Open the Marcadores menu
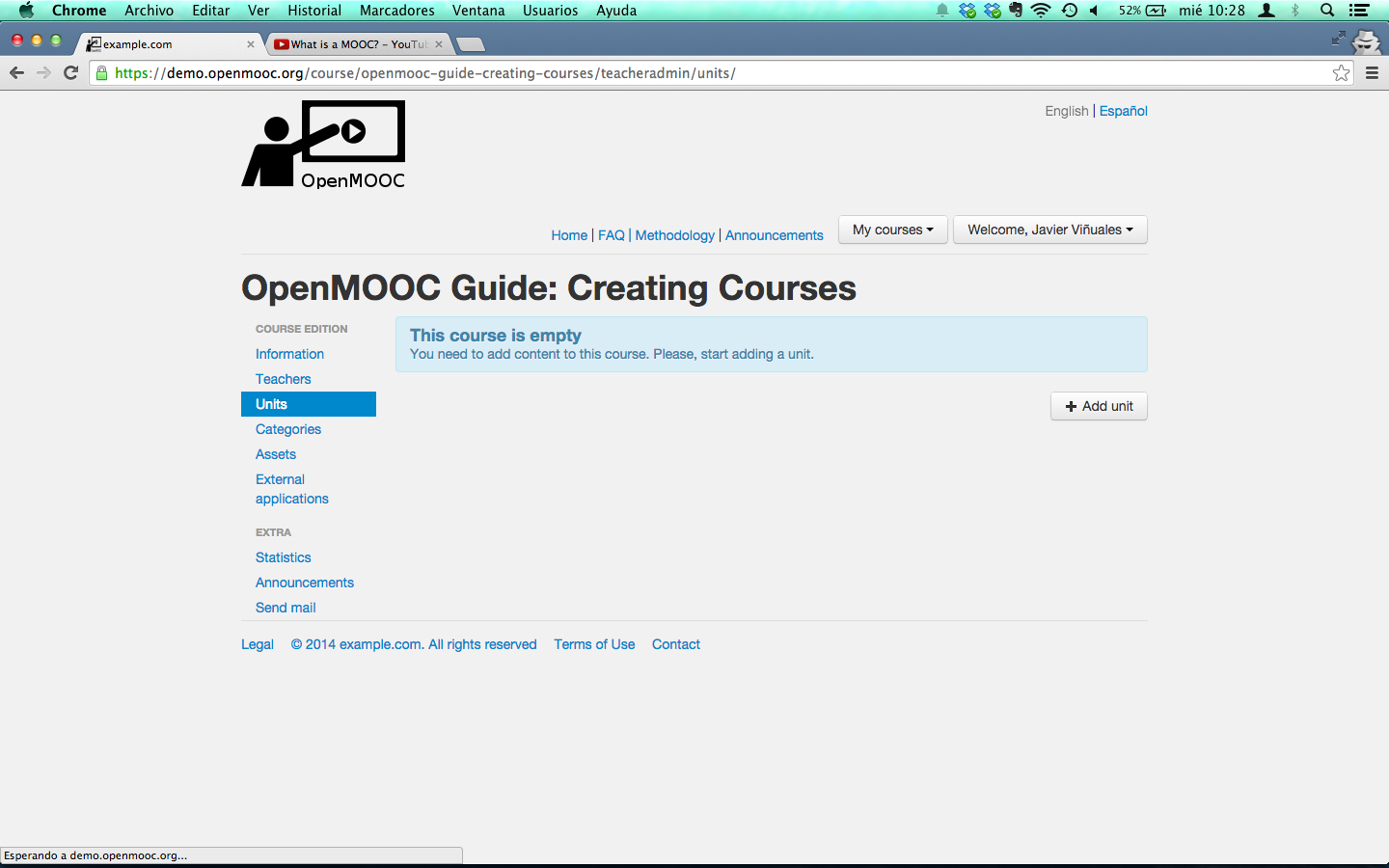The width and height of the screenshot is (1389, 868). [397, 11]
